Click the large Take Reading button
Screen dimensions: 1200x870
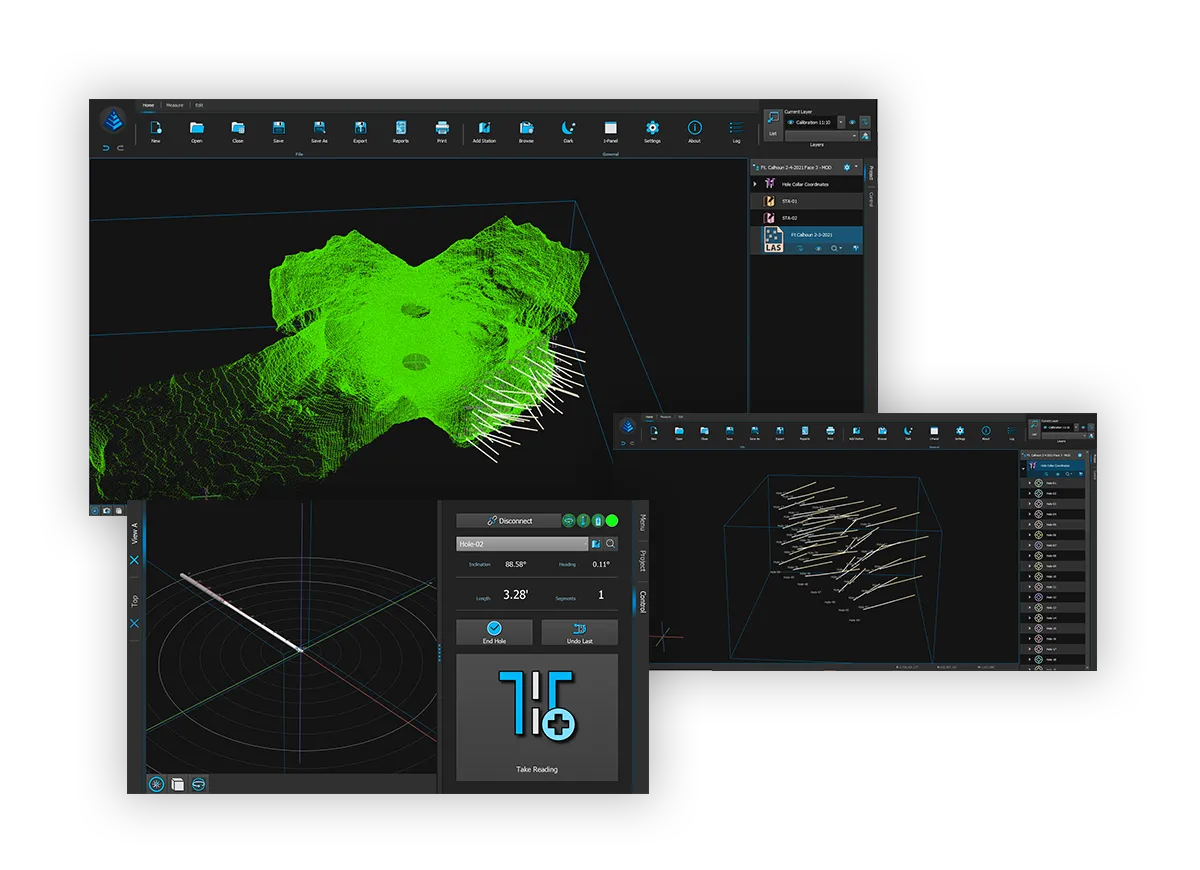click(537, 717)
